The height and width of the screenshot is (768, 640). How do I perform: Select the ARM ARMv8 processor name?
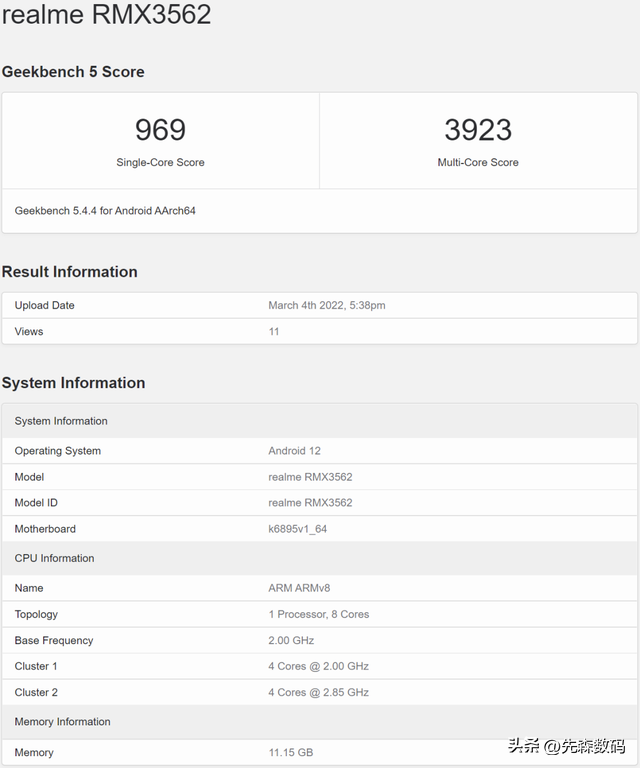pos(299,588)
